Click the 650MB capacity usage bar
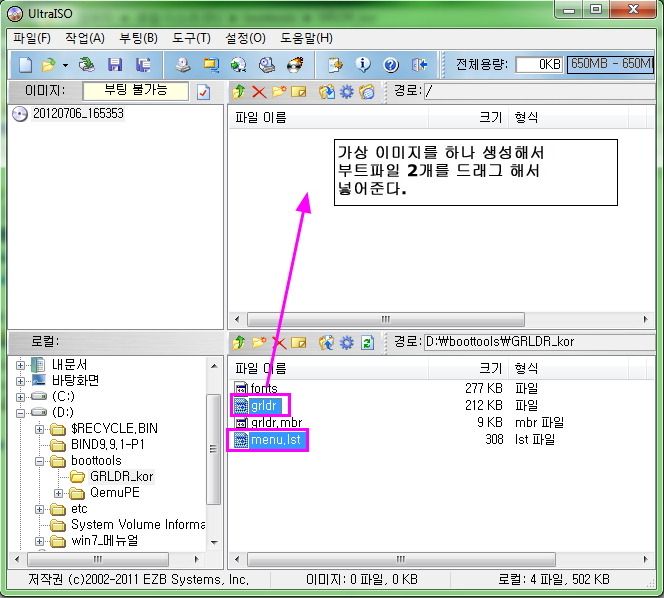The height and width of the screenshot is (598, 664). [x=610, y=65]
